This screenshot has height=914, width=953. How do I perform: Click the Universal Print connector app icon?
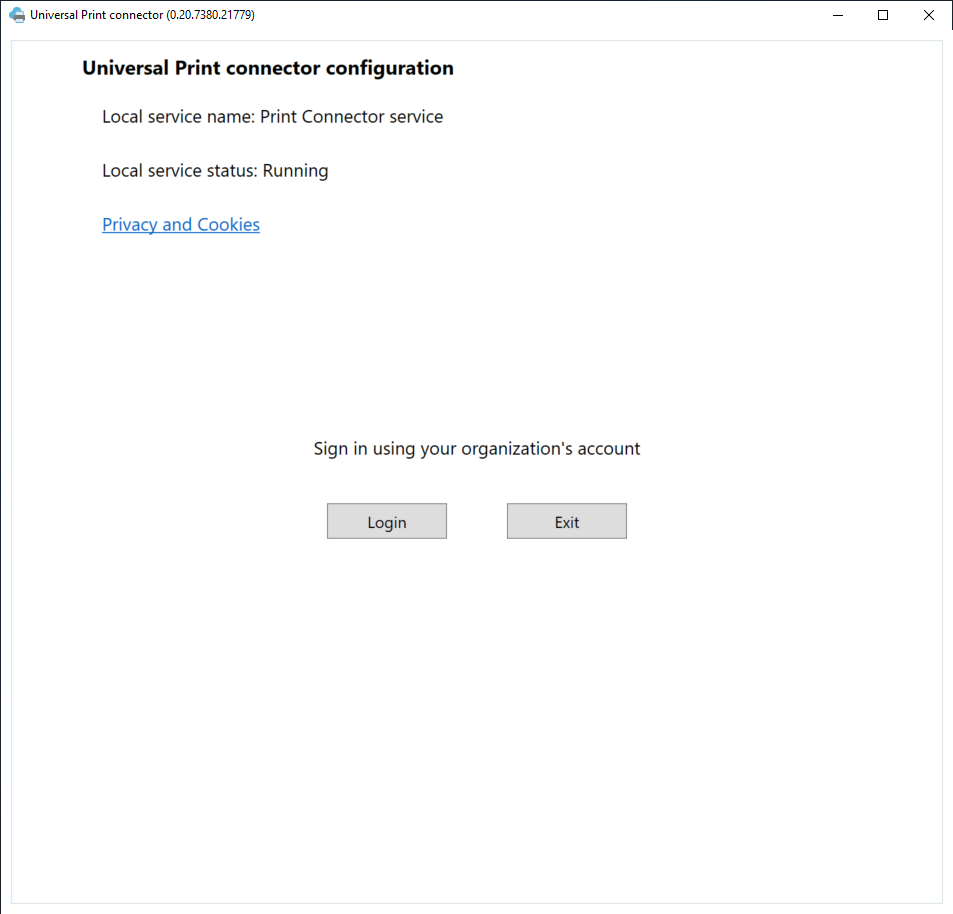point(17,15)
